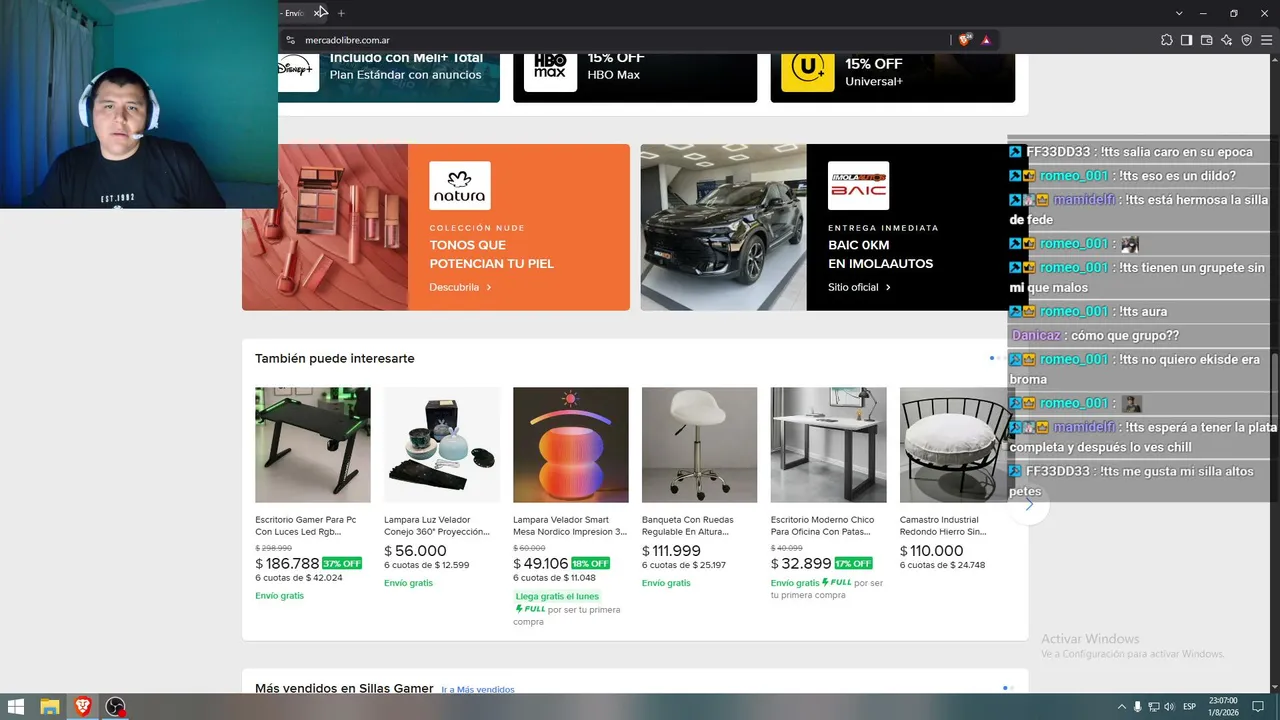Open the browser Extensions puzzle icon

1167,40
